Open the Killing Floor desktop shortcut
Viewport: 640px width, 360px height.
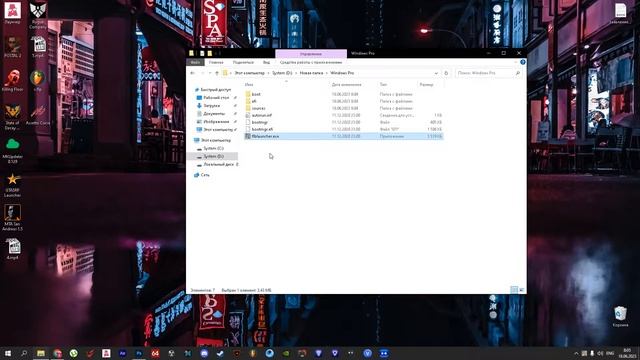pyautogui.click(x=13, y=80)
